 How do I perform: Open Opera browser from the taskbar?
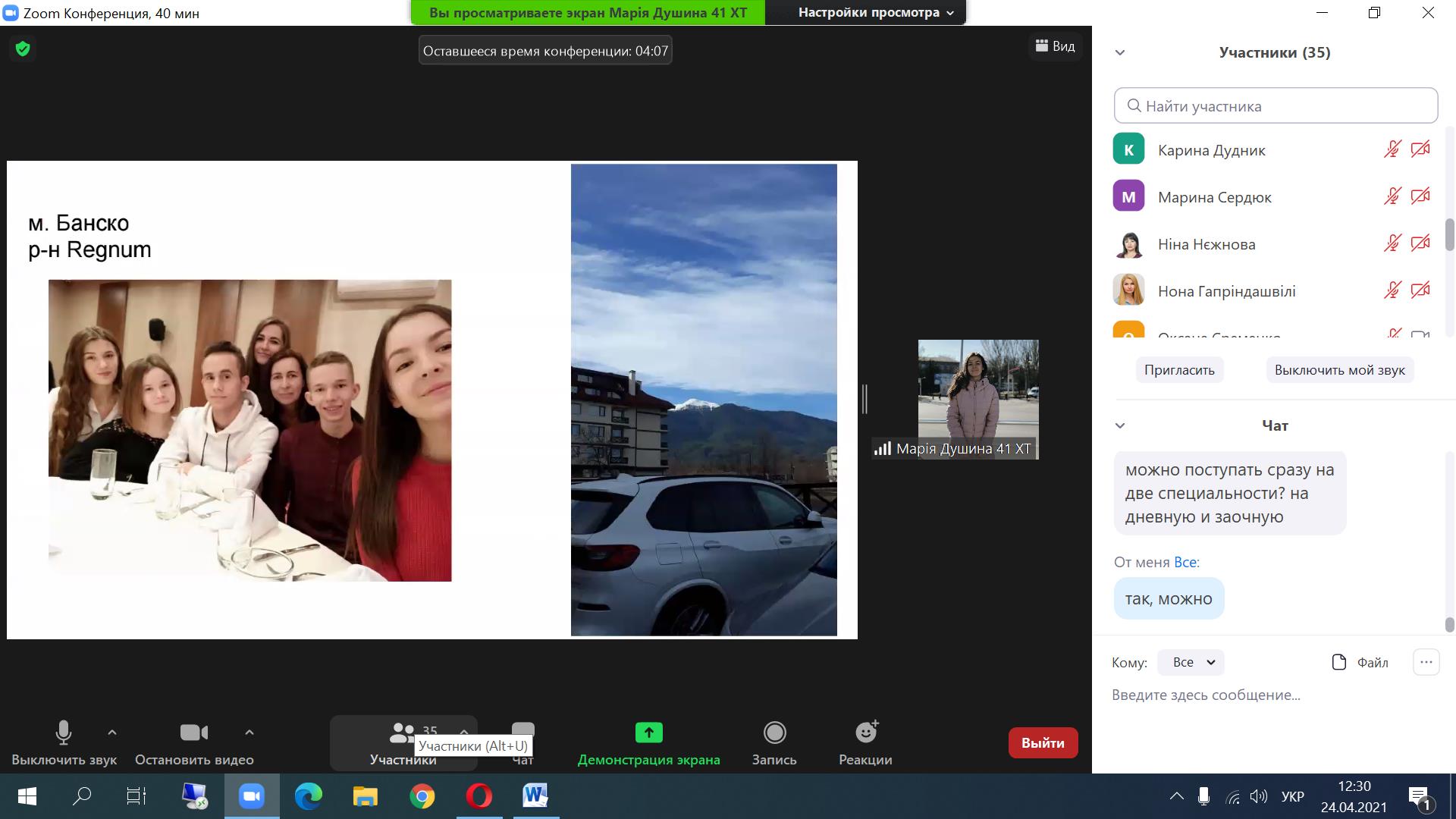click(x=479, y=796)
